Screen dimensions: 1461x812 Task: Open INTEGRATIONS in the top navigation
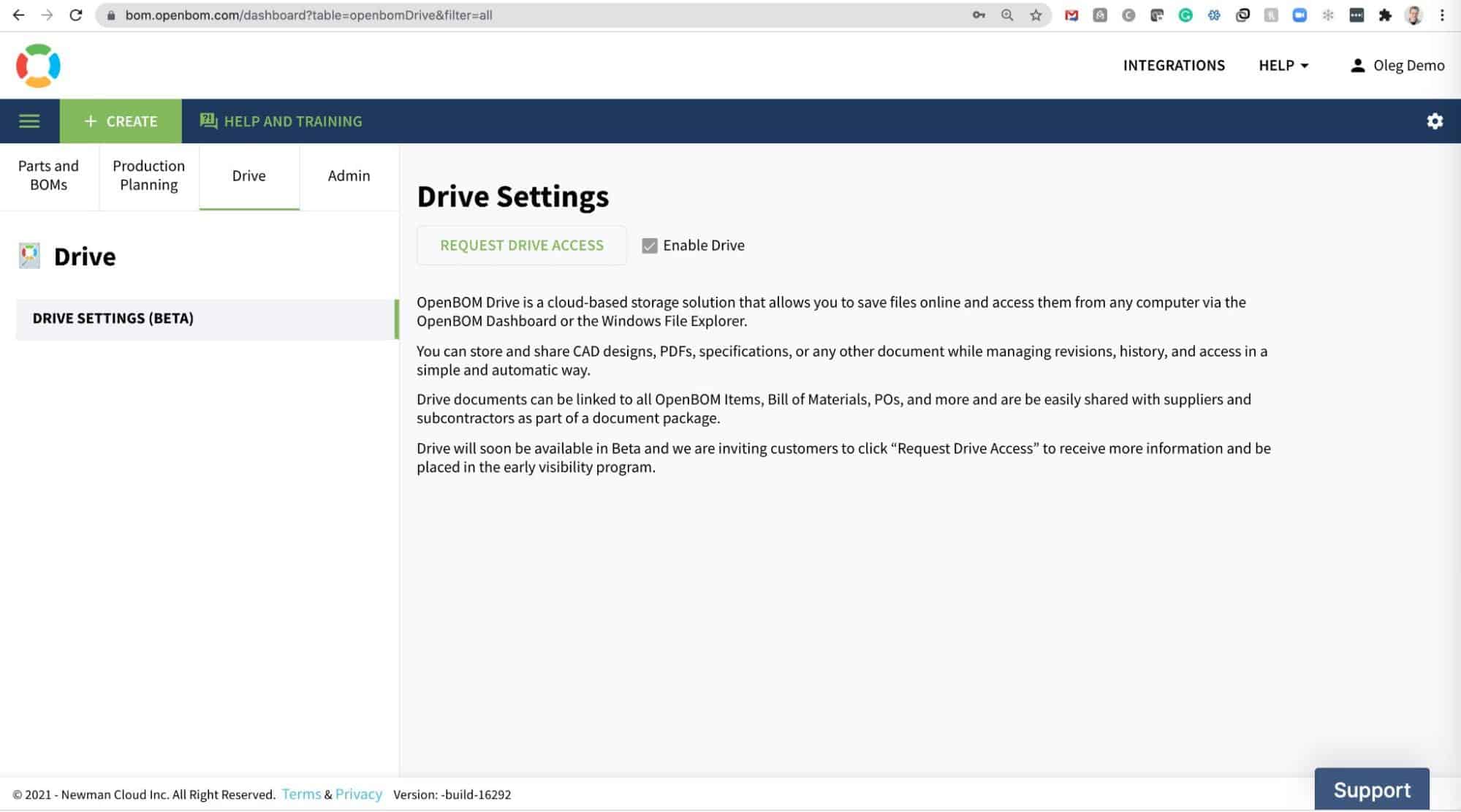click(1174, 65)
